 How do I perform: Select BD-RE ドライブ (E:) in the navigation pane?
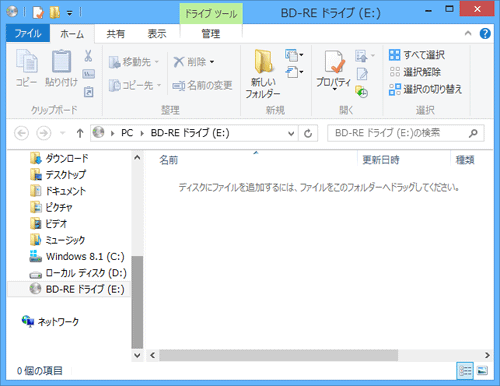click(68, 289)
